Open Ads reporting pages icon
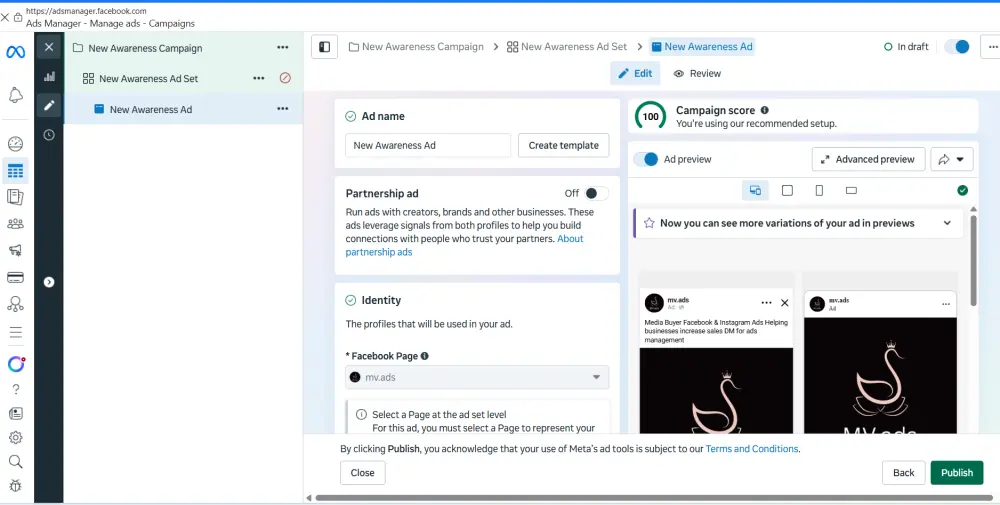1000x505 pixels. click(15, 197)
